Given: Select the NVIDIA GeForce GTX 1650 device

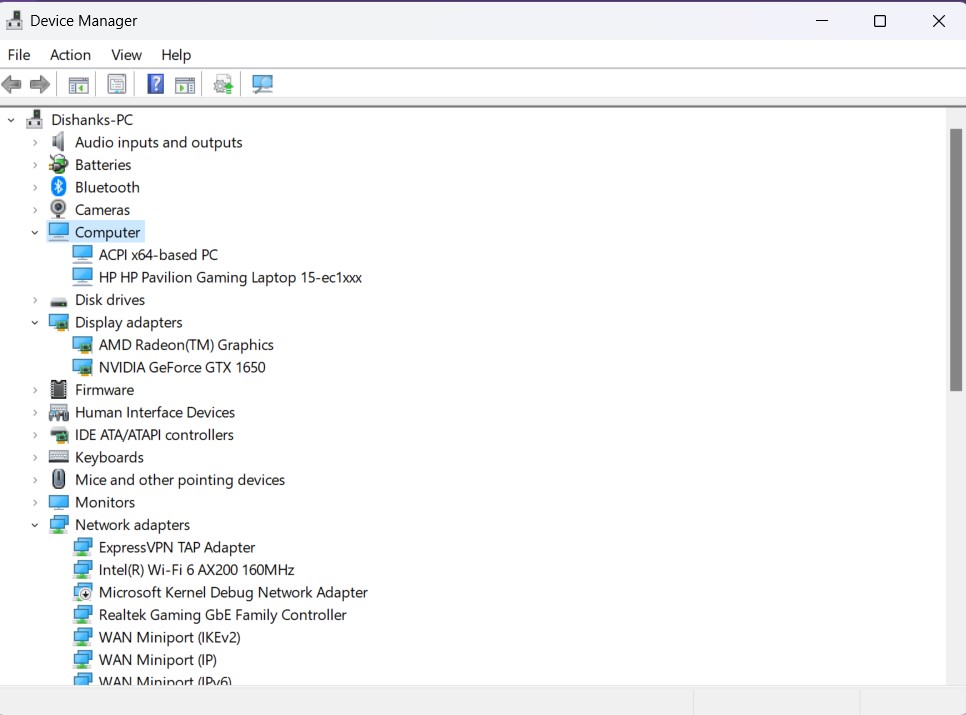Looking at the screenshot, I should (182, 367).
